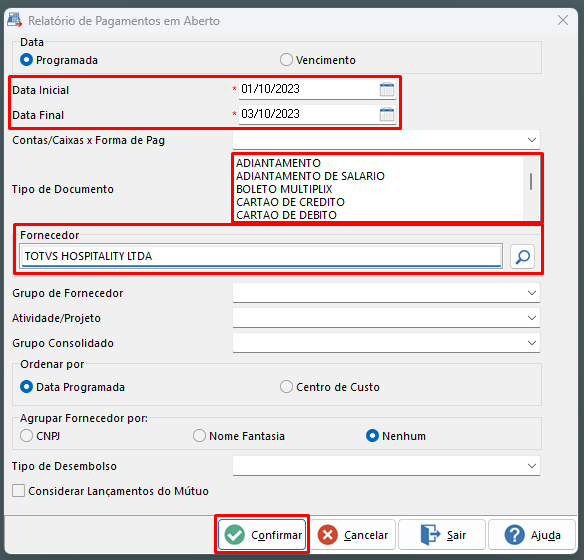Open Ajuda help button

click(532, 535)
